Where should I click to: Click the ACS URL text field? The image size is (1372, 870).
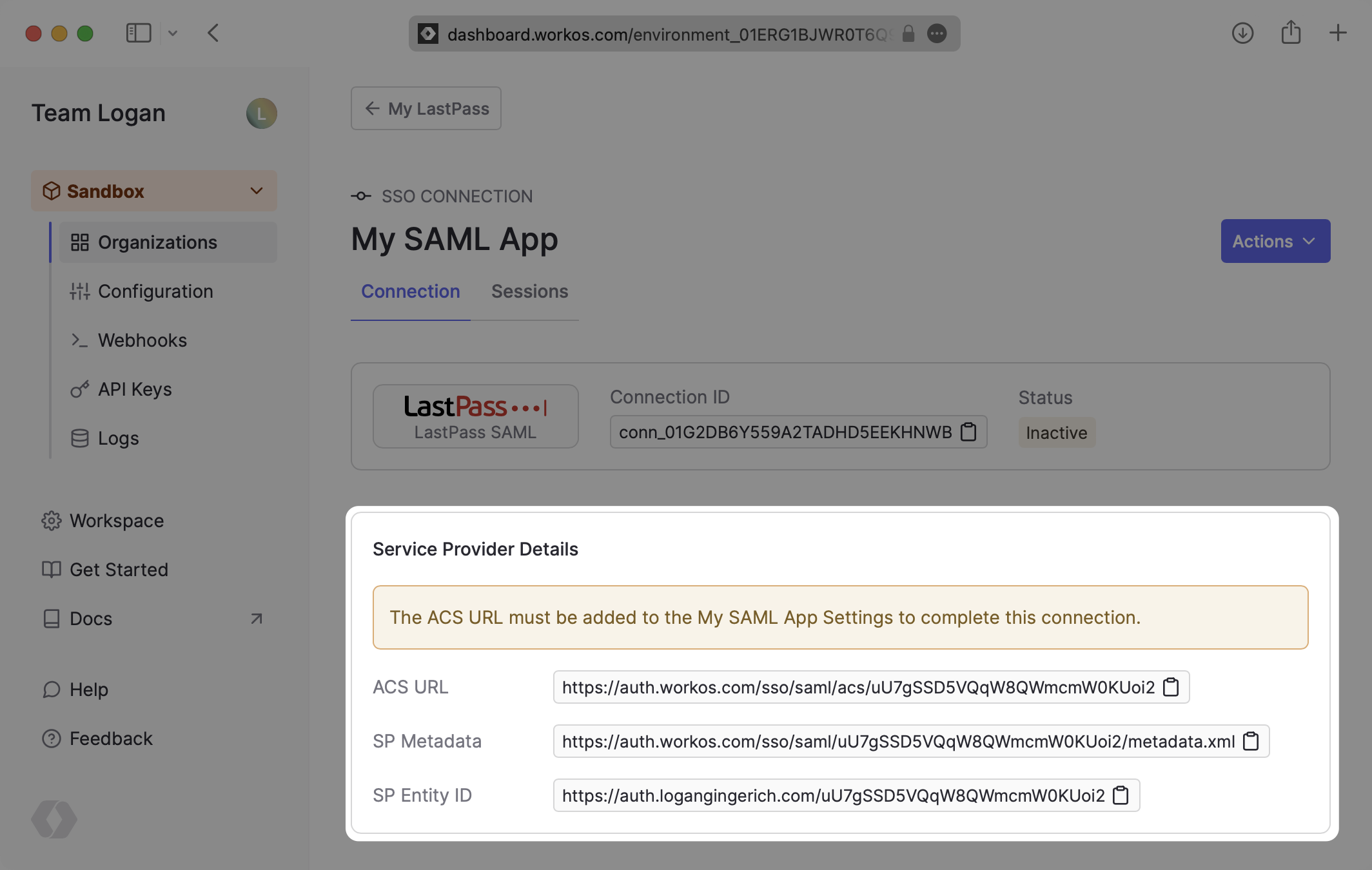click(857, 687)
